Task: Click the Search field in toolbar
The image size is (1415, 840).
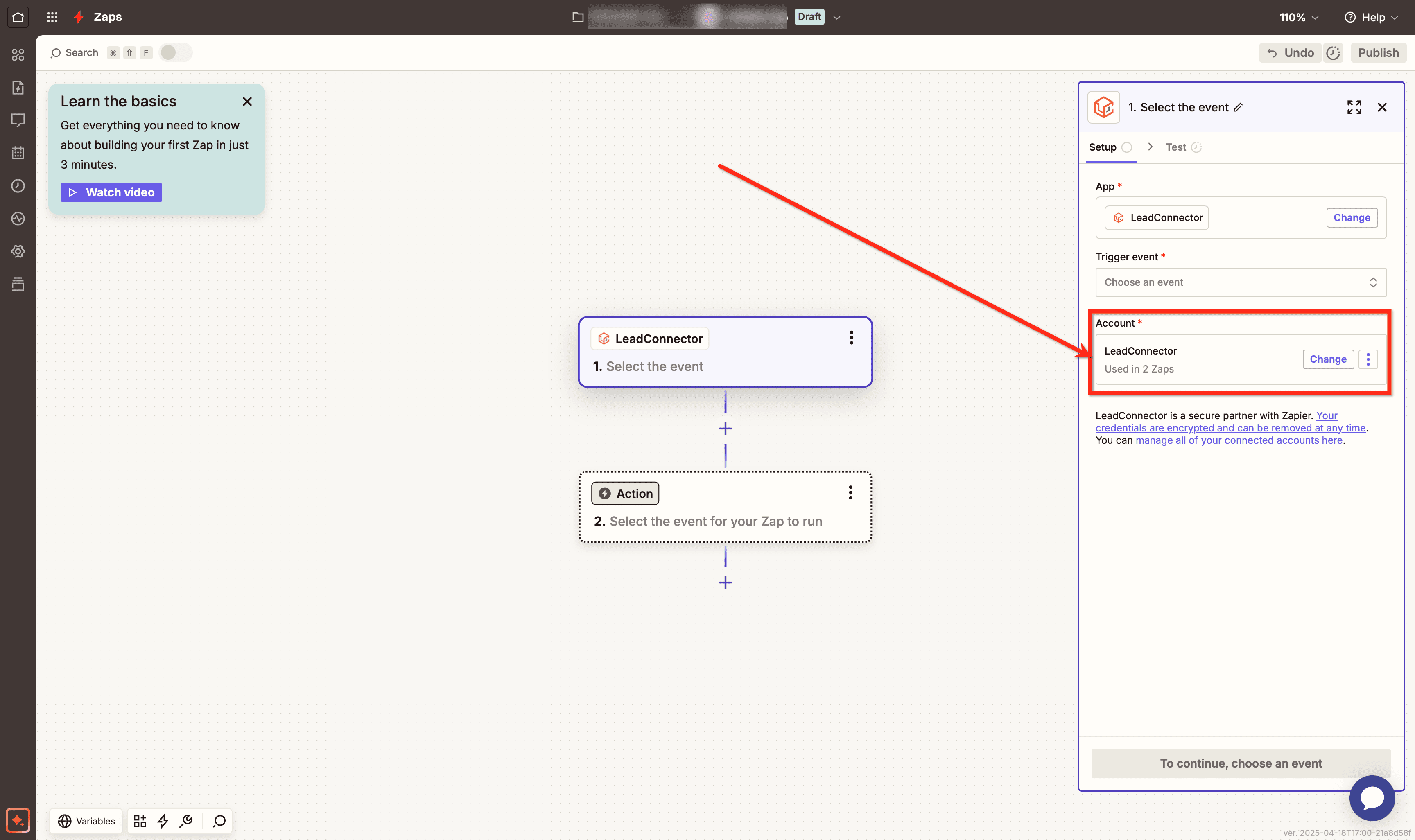Action: [x=74, y=53]
